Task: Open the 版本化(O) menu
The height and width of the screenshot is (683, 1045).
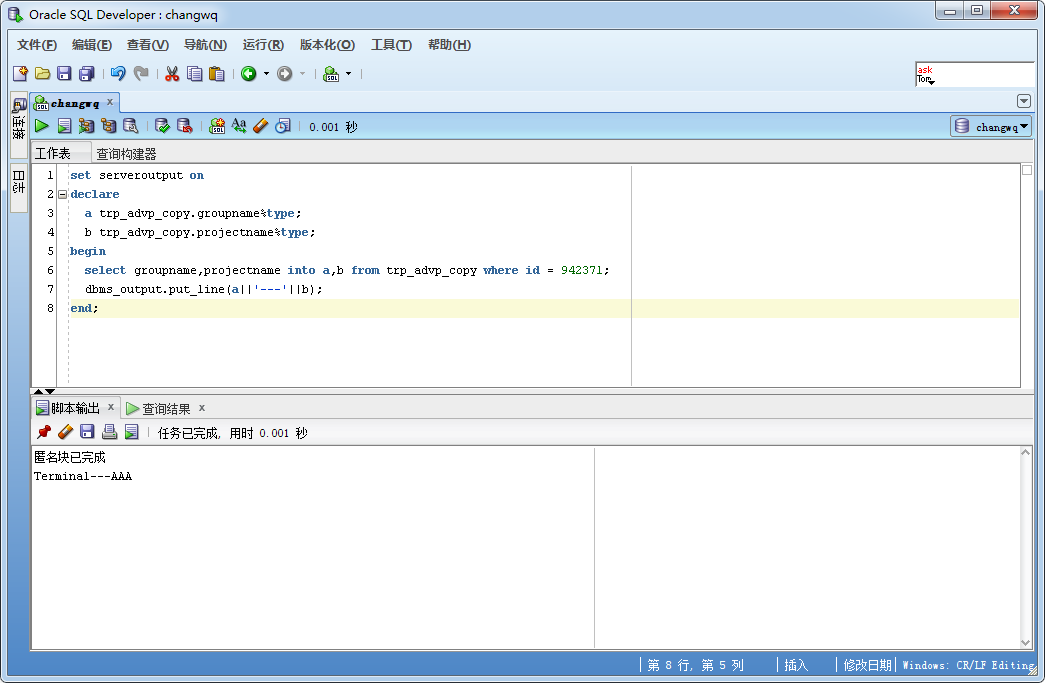Action: pyautogui.click(x=327, y=45)
